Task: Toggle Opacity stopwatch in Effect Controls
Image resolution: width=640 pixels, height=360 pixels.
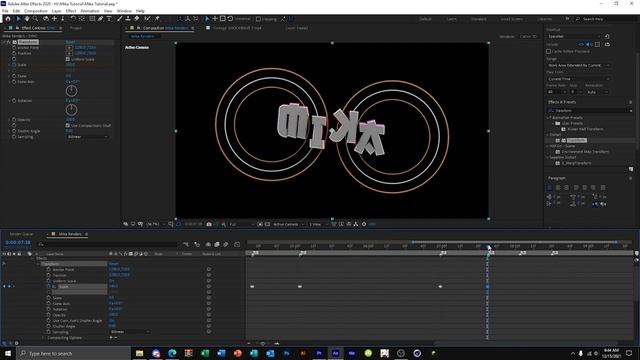Action: pos(14,120)
